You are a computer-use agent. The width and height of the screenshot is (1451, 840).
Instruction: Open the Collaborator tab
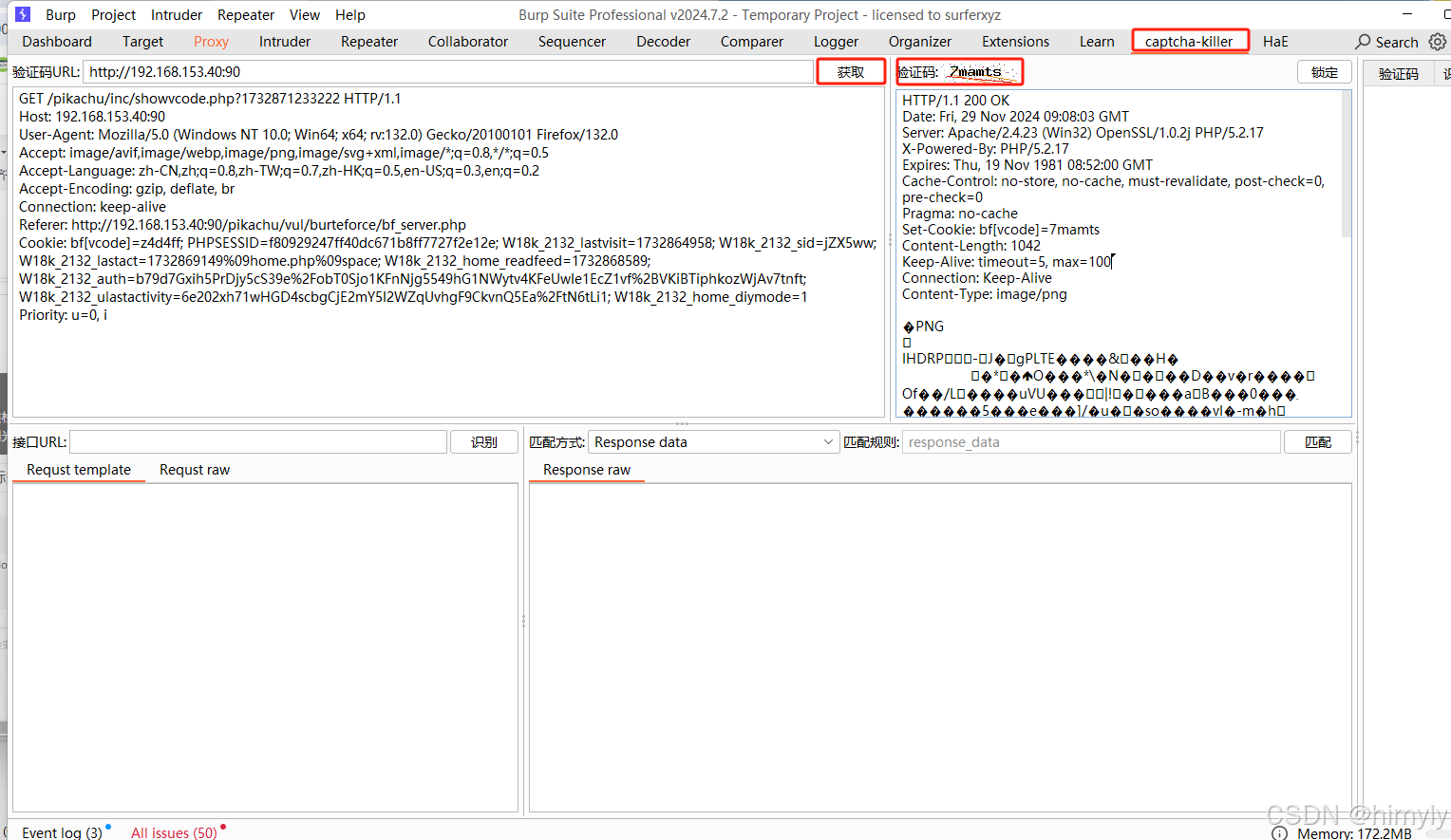468,42
